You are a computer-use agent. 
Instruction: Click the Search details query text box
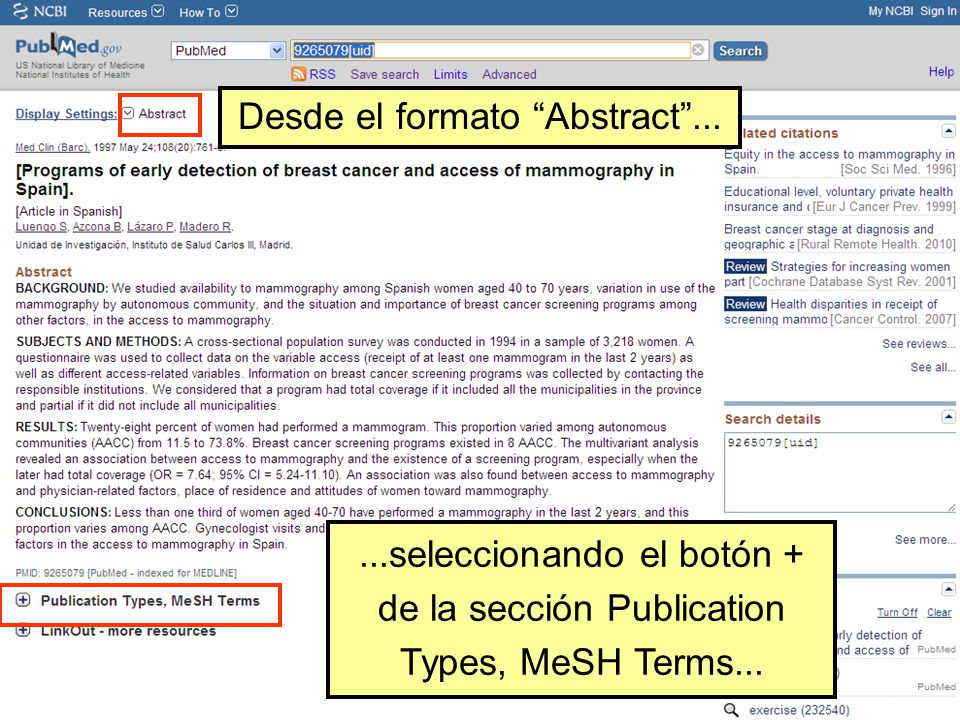(x=839, y=472)
